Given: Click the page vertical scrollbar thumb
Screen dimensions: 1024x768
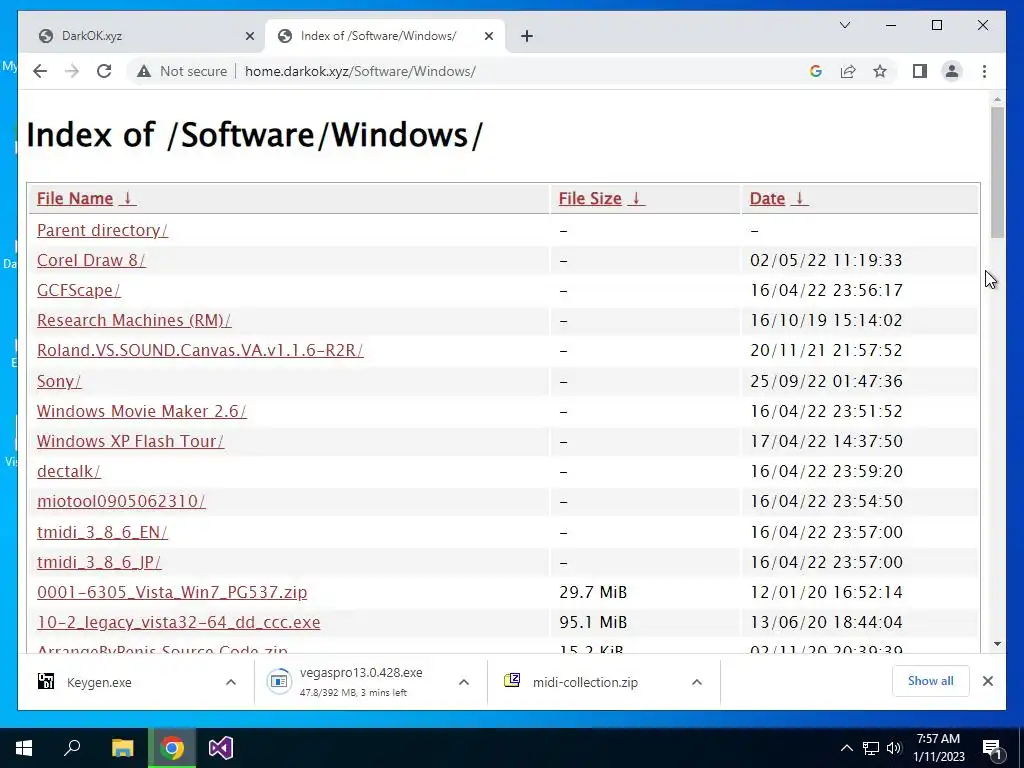Looking at the screenshot, I should point(997,172).
